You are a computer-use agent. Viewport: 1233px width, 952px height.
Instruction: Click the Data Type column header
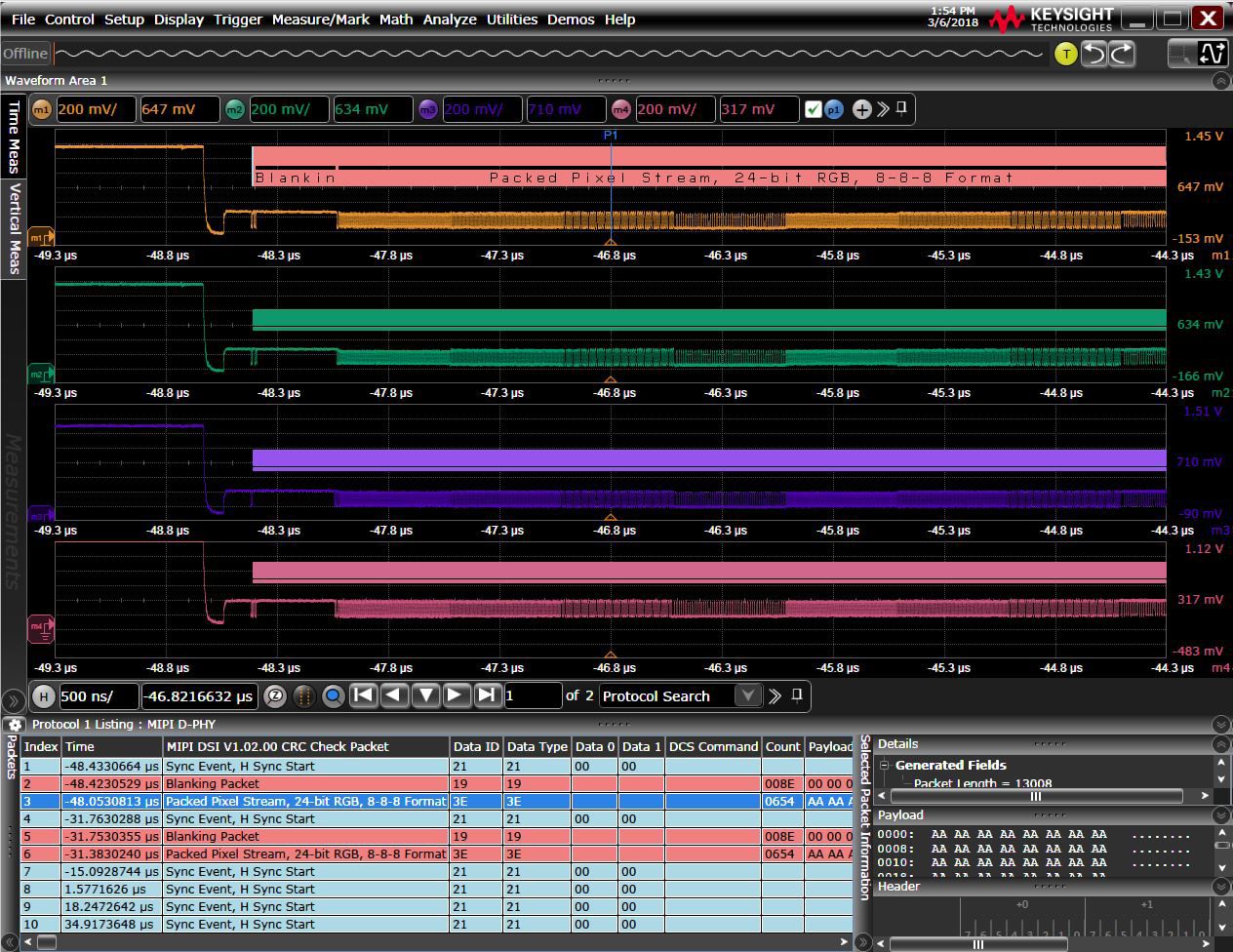click(x=537, y=746)
